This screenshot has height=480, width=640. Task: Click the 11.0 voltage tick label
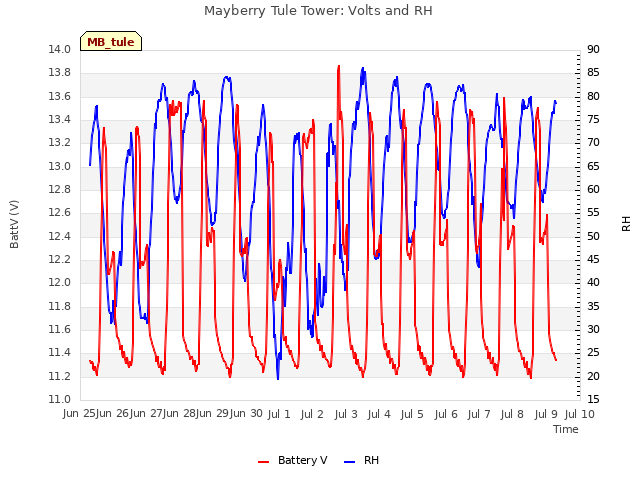pos(60,399)
